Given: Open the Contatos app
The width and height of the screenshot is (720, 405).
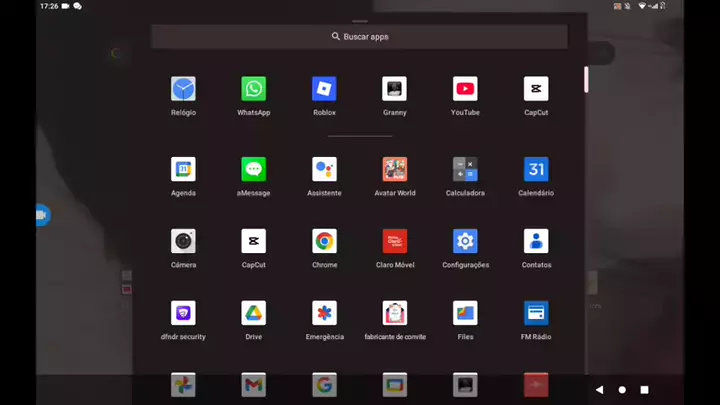Looking at the screenshot, I should pyautogui.click(x=536, y=241).
